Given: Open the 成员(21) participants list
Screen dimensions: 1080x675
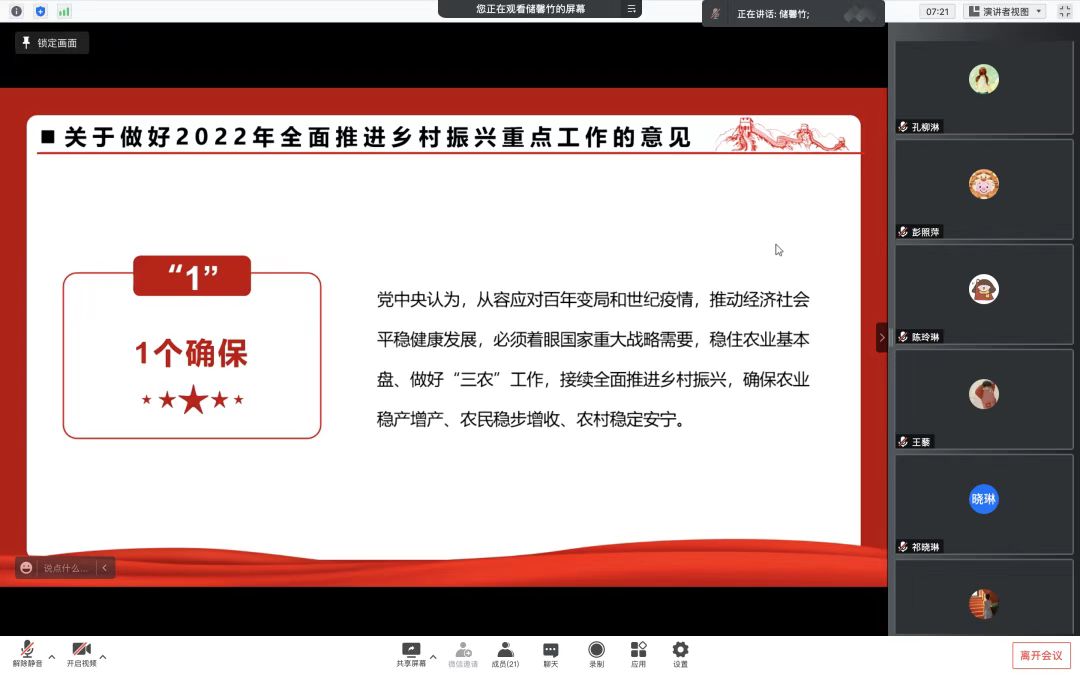Looking at the screenshot, I should pos(505,652).
